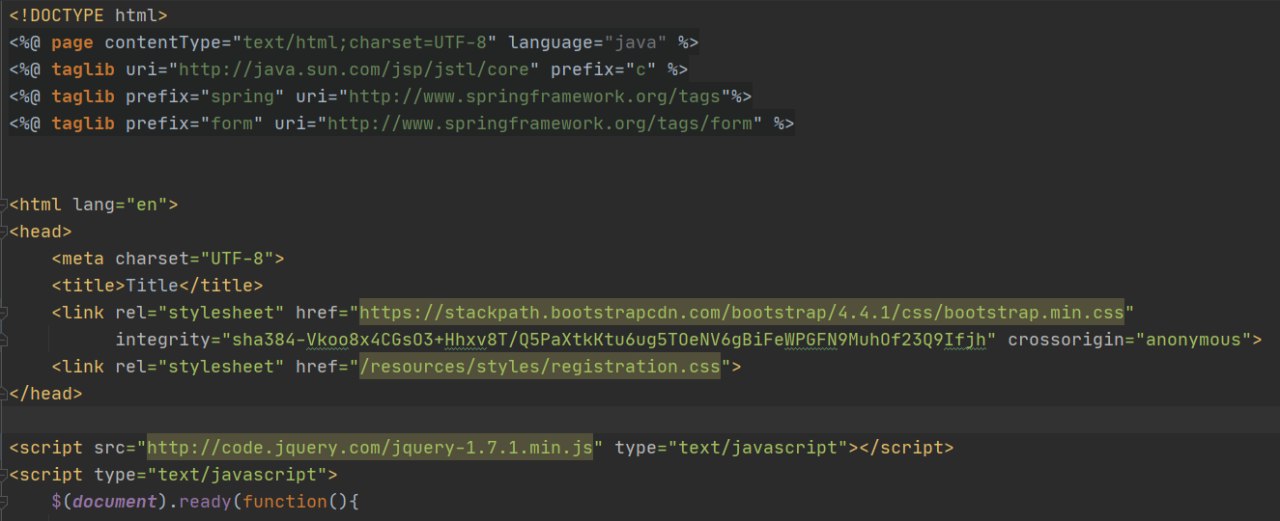Click the contentType attribute in page directive
The image size is (1280, 521).
click(300, 43)
